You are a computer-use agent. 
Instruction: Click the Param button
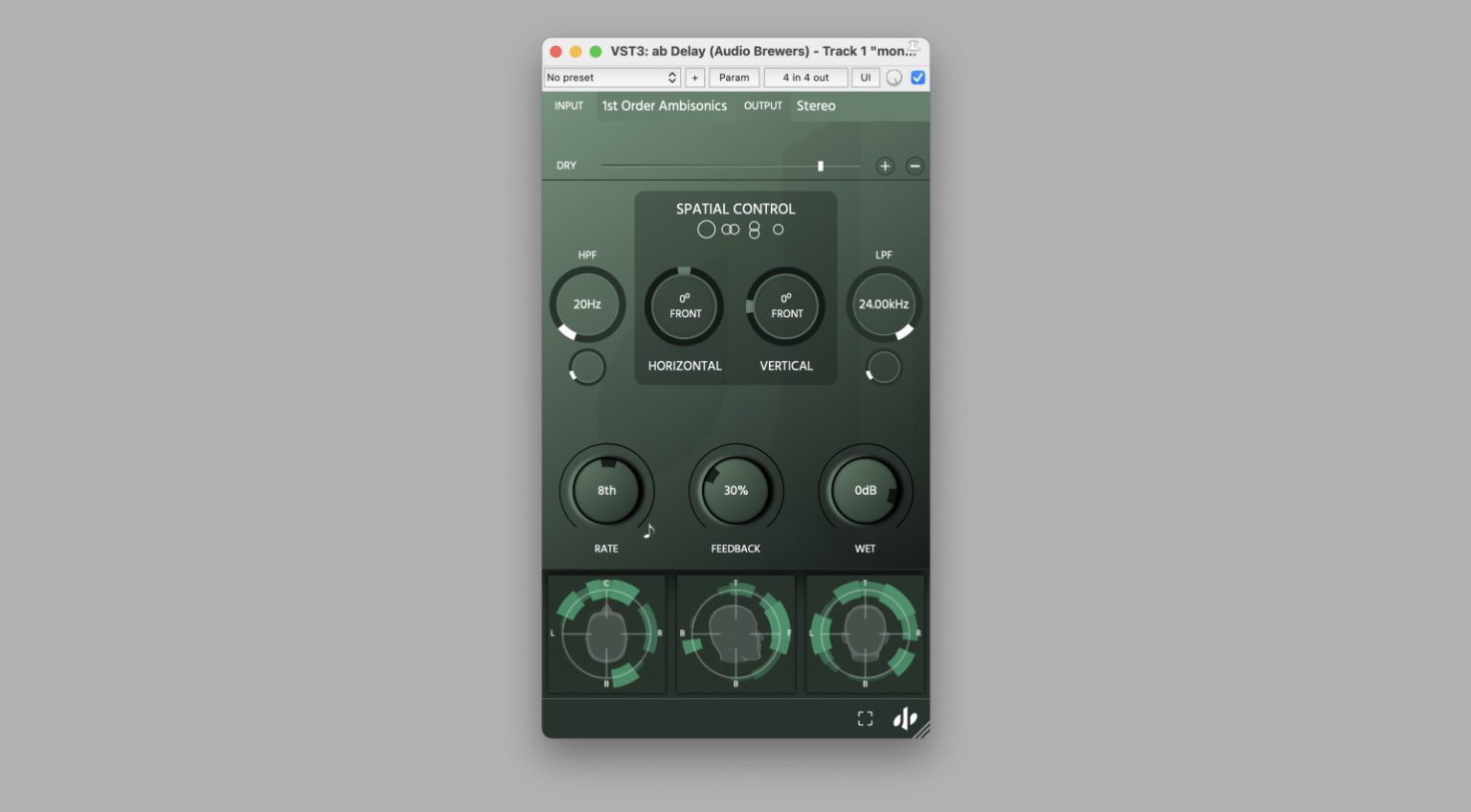pyautogui.click(x=734, y=78)
